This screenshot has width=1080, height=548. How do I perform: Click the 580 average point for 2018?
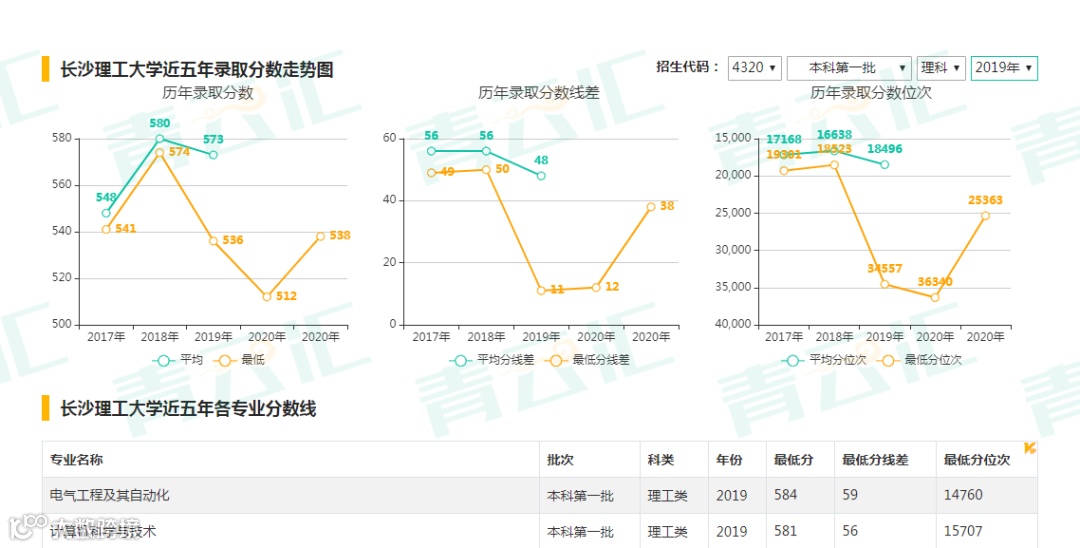(x=160, y=138)
